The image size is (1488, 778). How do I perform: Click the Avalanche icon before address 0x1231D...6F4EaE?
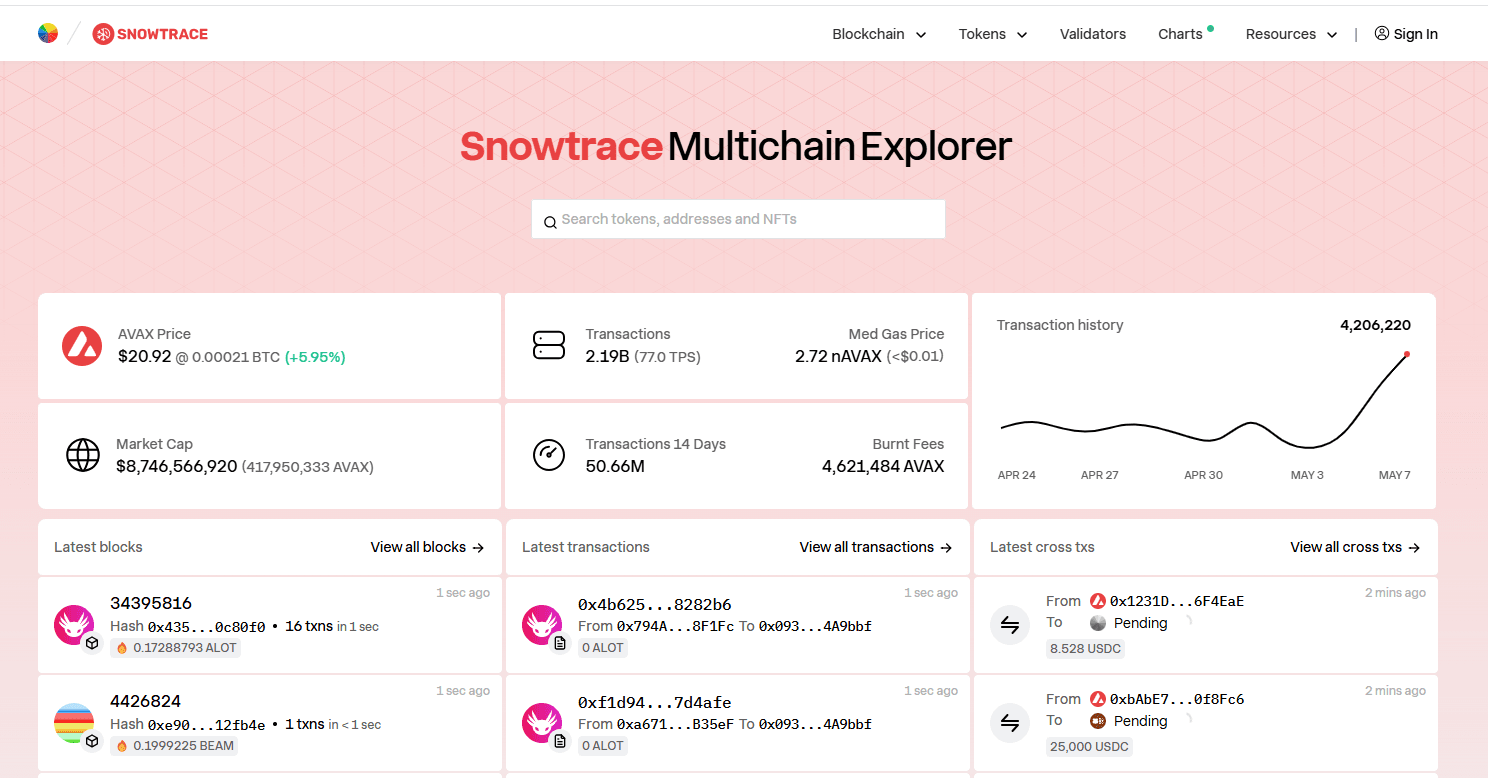pos(1098,601)
